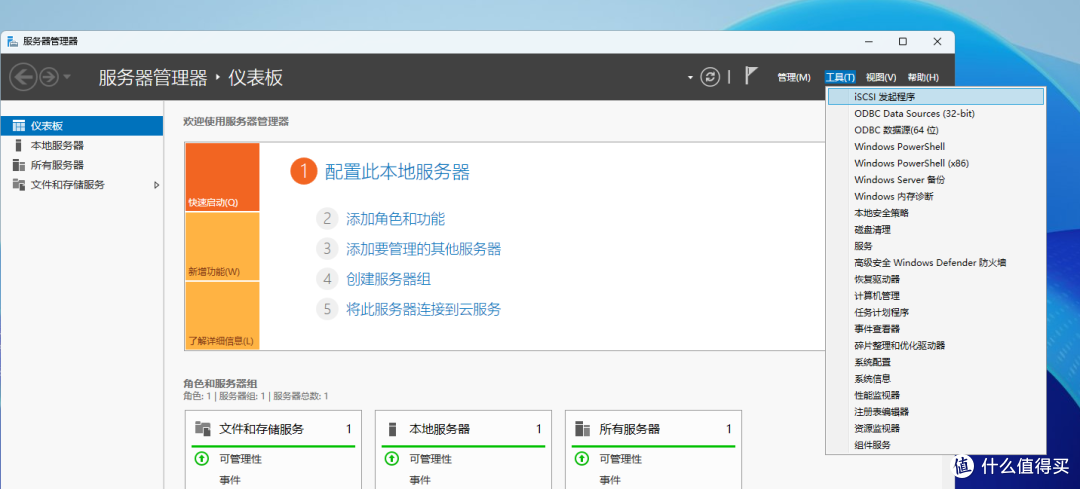Open the 视图(V) menu
Image resolution: width=1080 pixels, height=489 pixels.
(881, 77)
